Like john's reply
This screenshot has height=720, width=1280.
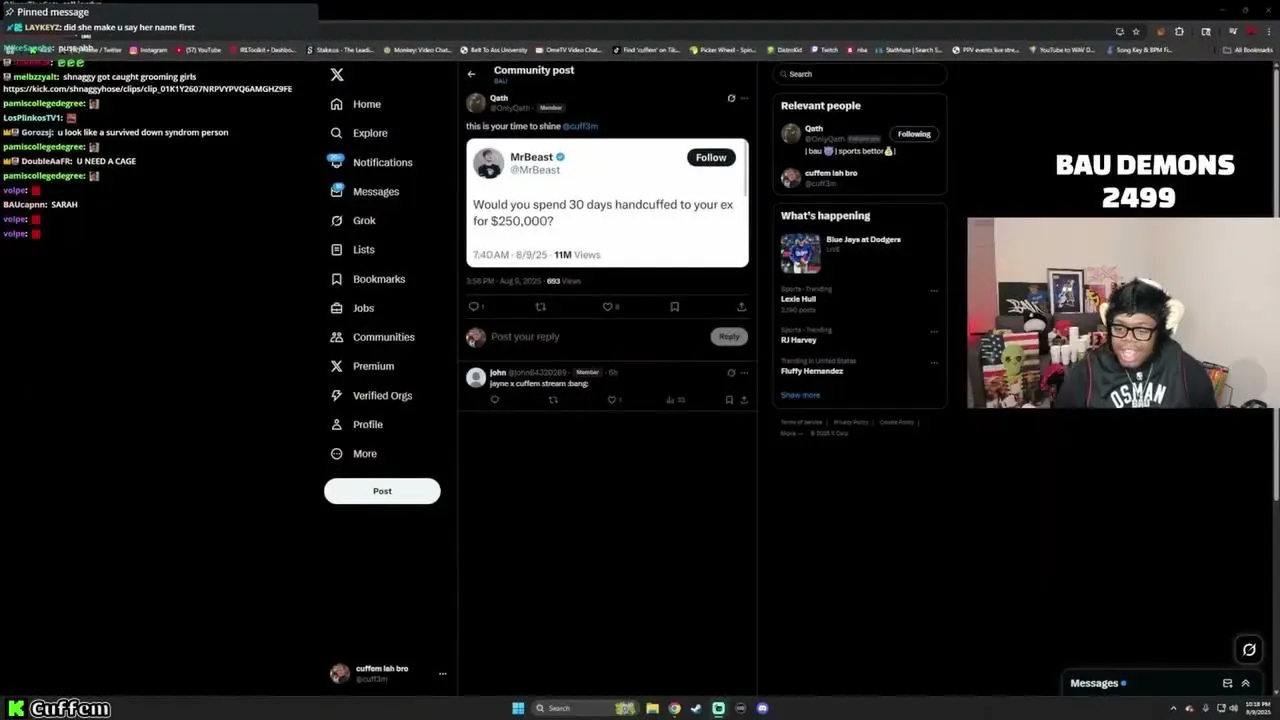[612, 400]
